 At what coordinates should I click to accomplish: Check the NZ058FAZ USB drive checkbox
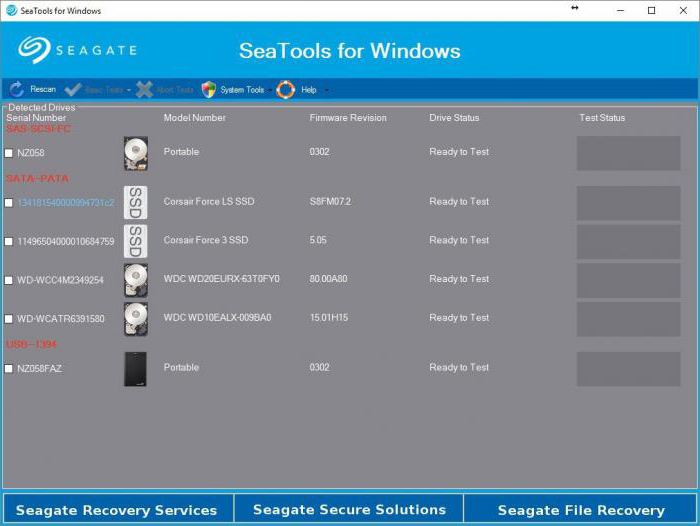coord(8,369)
